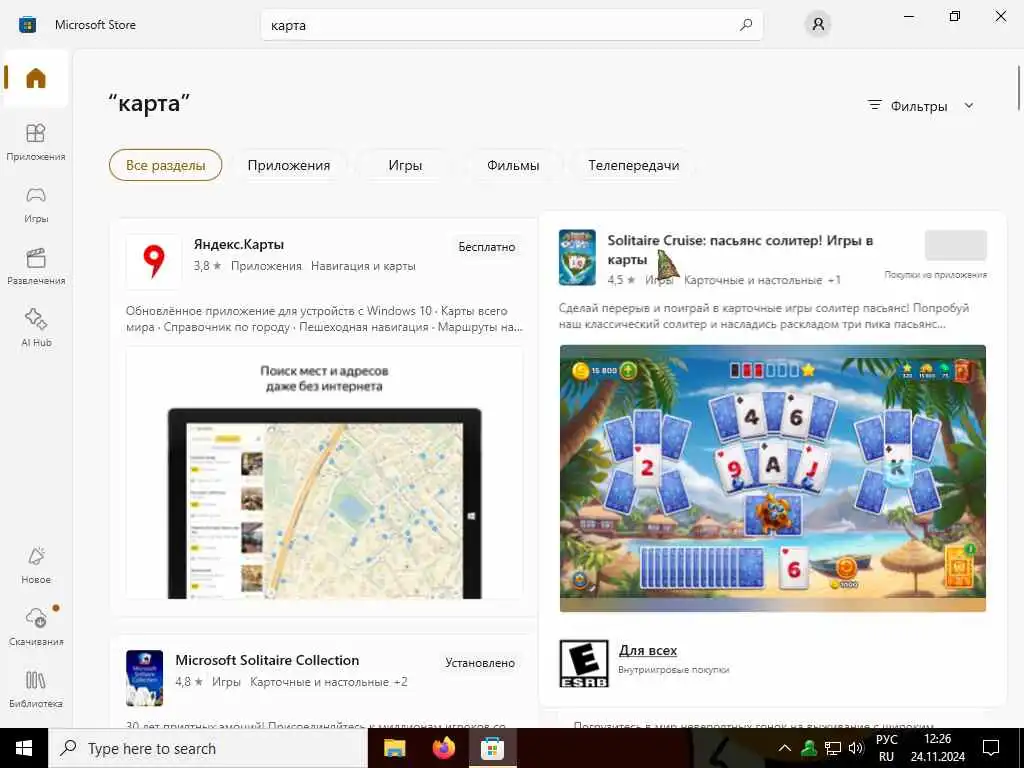Click Карточные и настольные under Solitaire Cruise
Screen dimensions: 1024x768
pos(753,280)
